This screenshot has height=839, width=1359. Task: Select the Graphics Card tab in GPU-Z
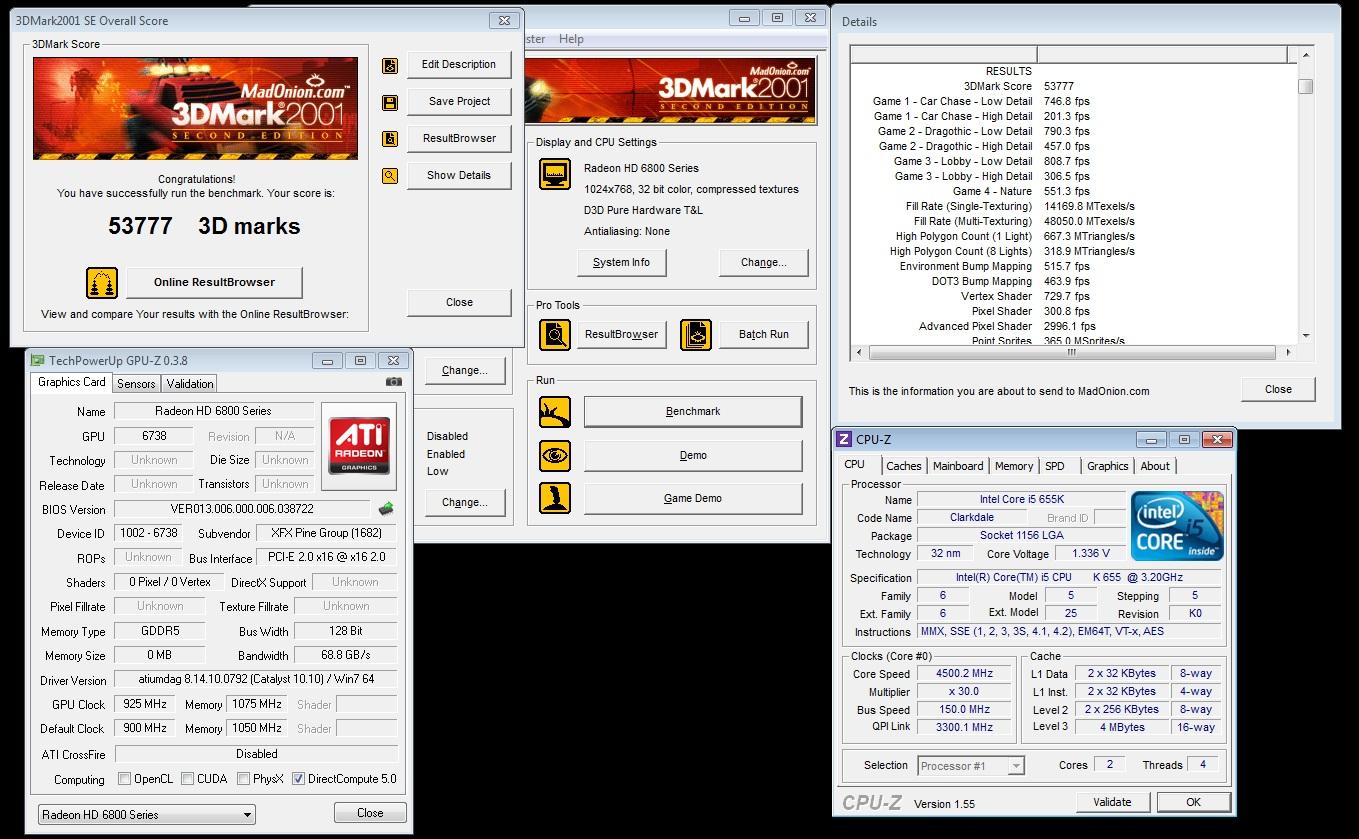coord(72,382)
